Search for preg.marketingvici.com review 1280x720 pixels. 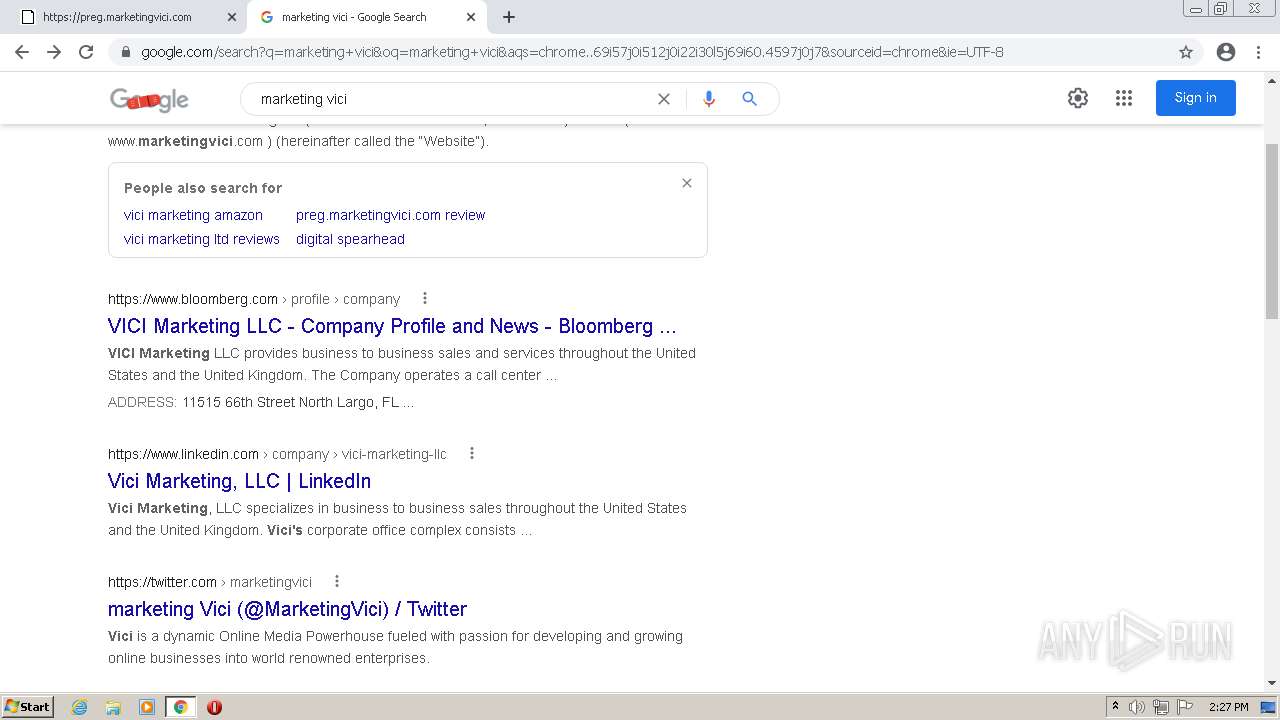point(390,215)
